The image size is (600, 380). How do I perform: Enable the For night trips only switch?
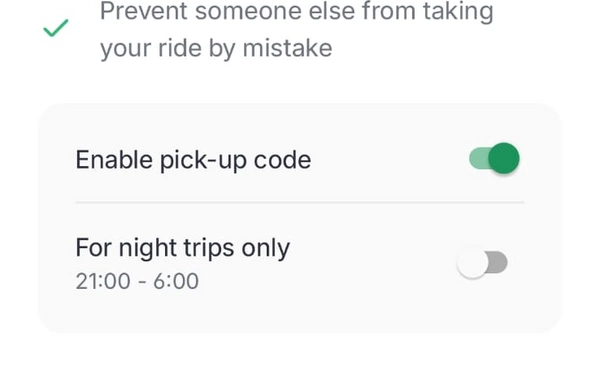(x=482, y=263)
